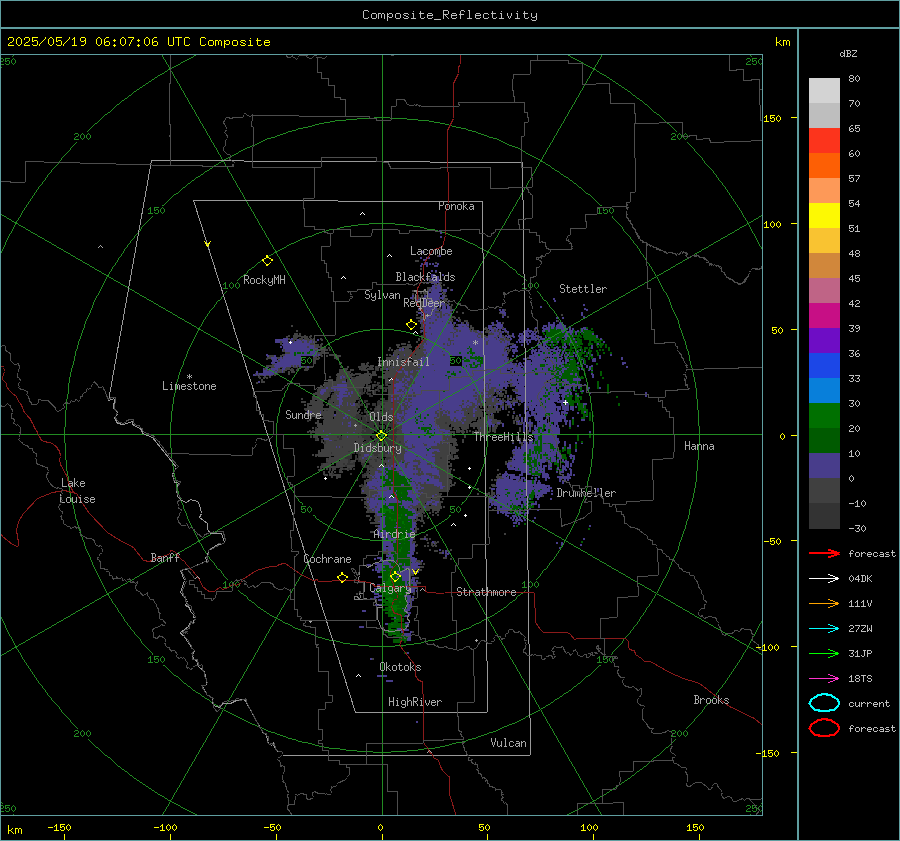Screen dimensions: 900x841
Task: Click the Cochrane label
Action: pyautogui.click(x=327, y=559)
